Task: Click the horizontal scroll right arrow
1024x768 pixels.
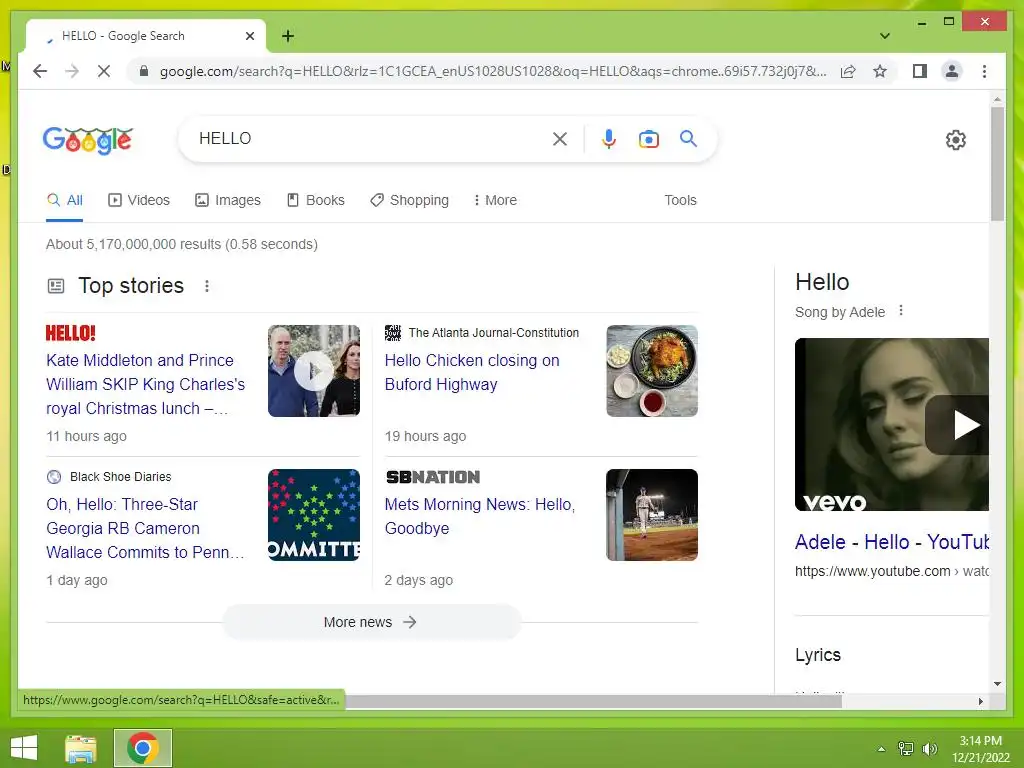Action: click(x=980, y=701)
